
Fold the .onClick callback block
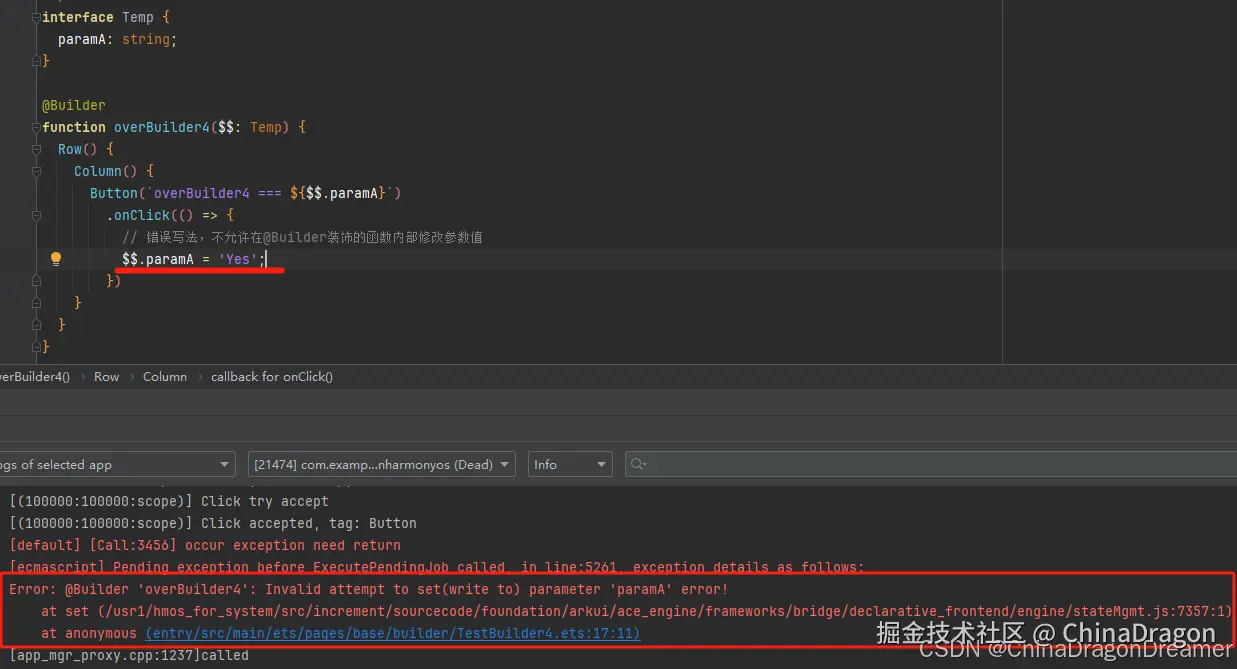click(x=36, y=215)
